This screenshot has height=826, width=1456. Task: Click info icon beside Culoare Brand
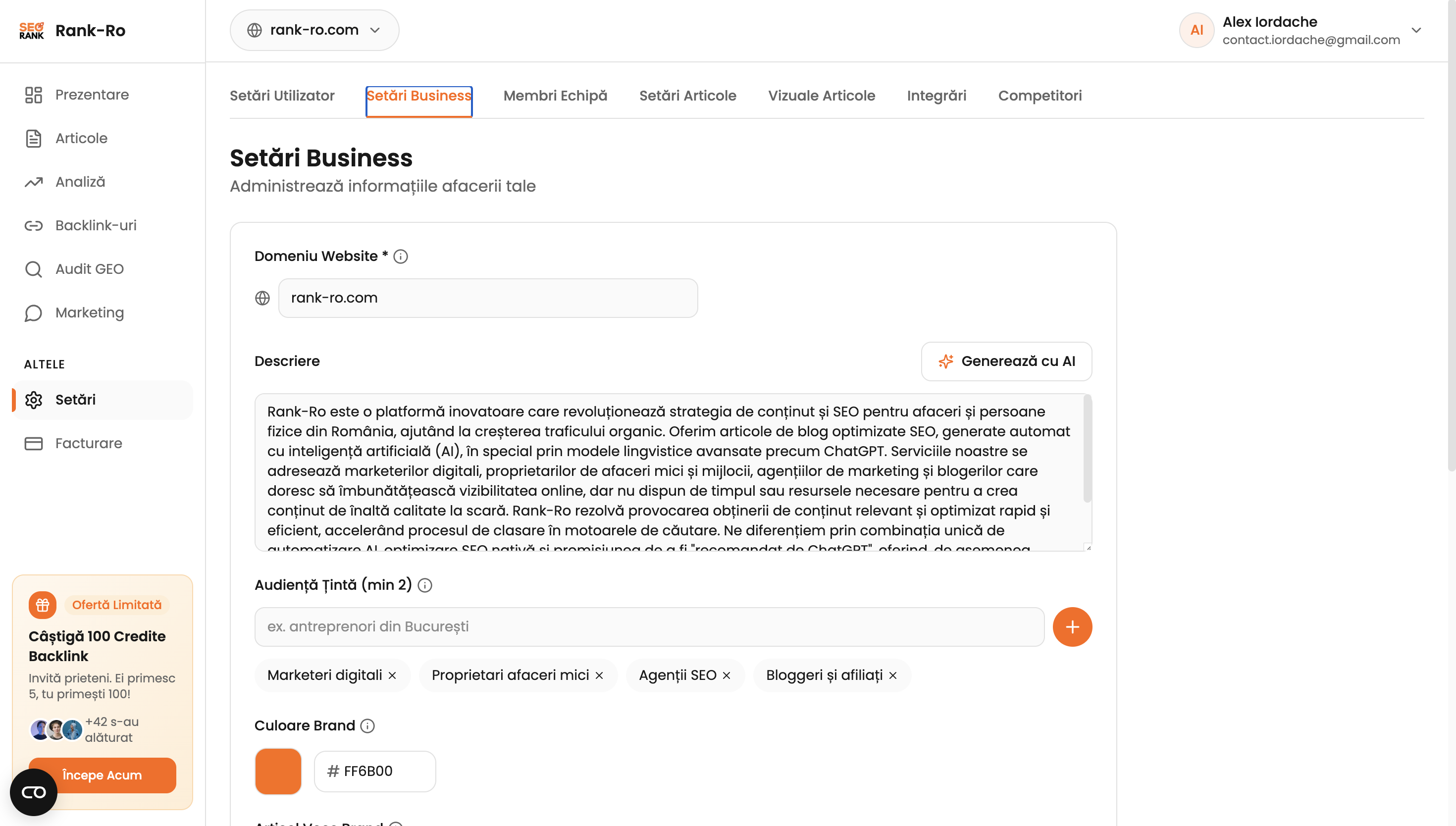point(367,725)
